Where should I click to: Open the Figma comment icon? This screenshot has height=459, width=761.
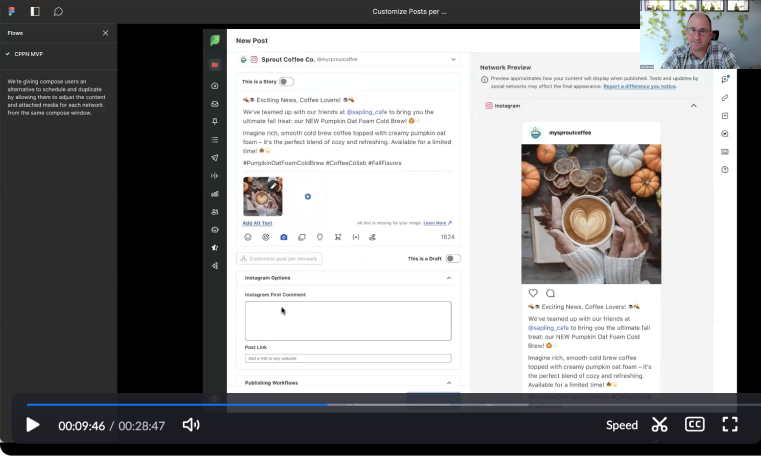pos(58,11)
